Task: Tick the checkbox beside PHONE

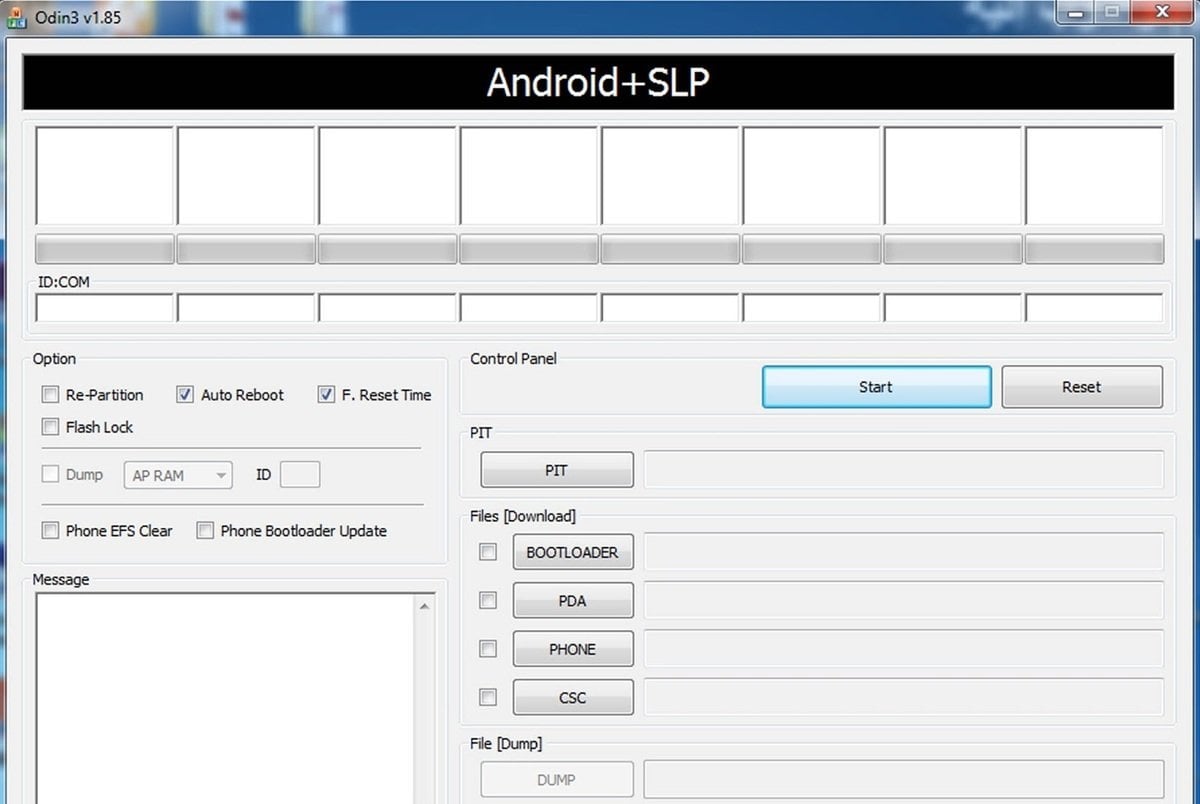Action: 488,648
